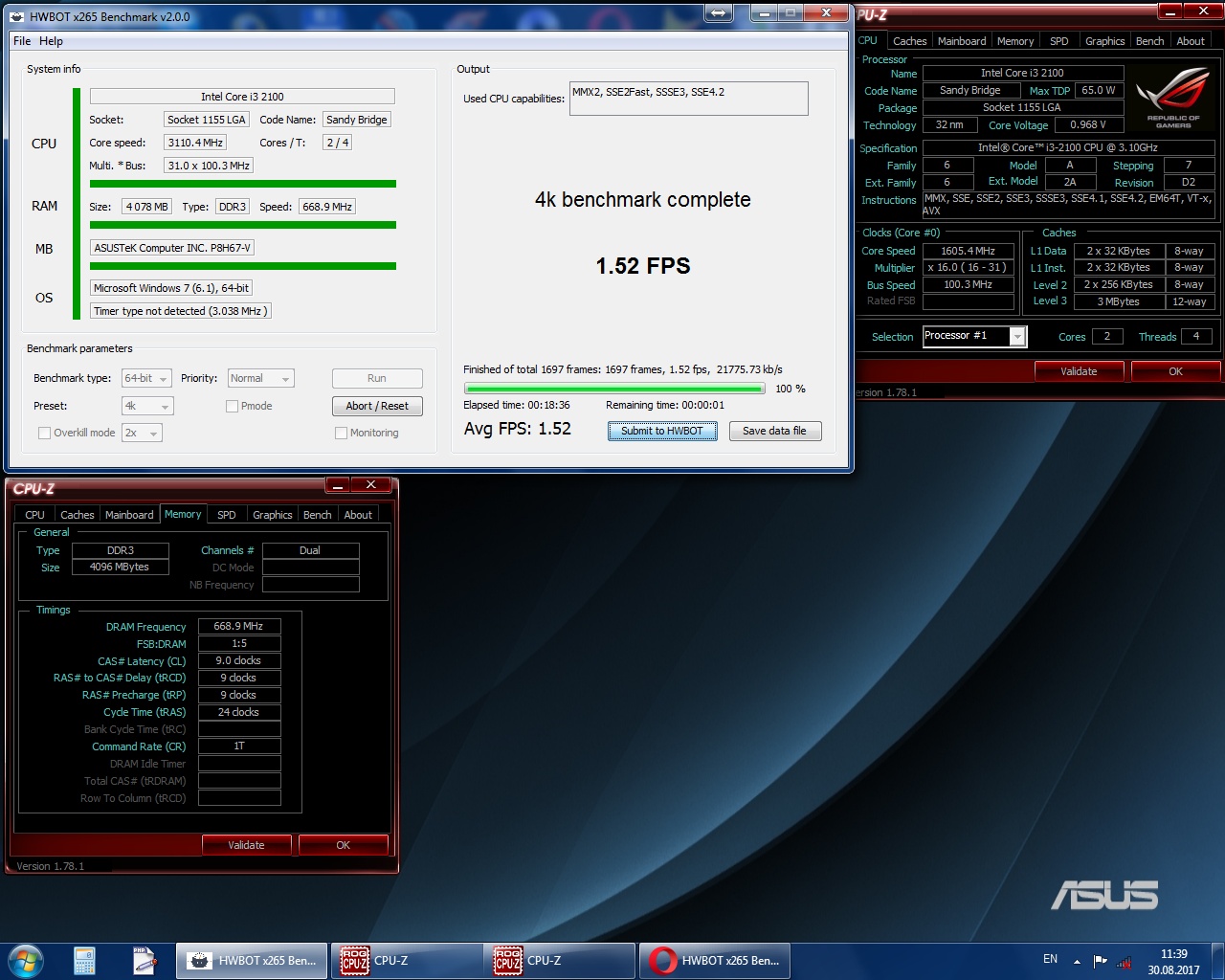The height and width of the screenshot is (980, 1225).
Task: Open About tab in top-right CPU-Z window
Action: click(x=1191, y=41)
